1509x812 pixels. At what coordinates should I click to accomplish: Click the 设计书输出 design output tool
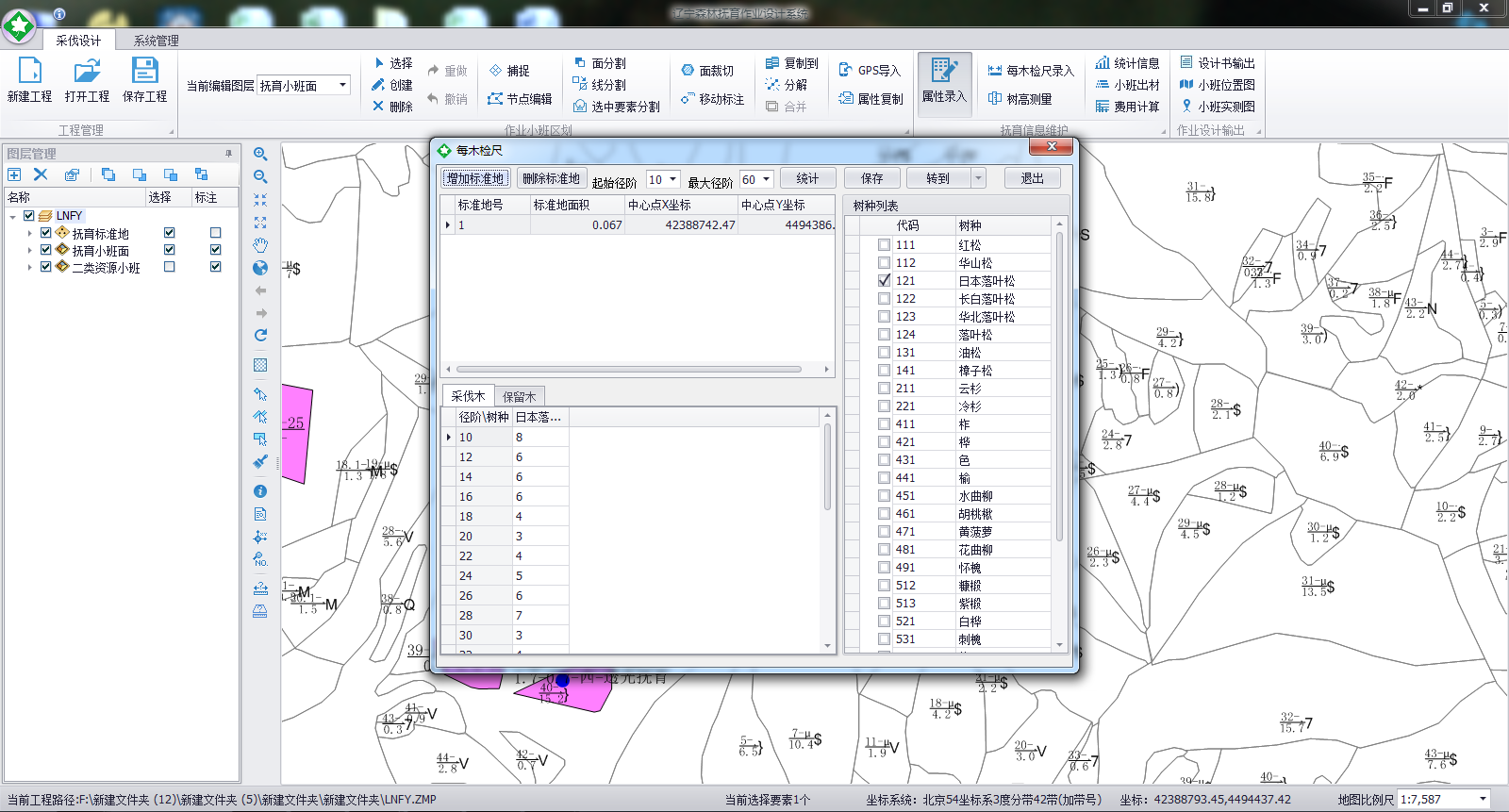tap(1218, 63)
